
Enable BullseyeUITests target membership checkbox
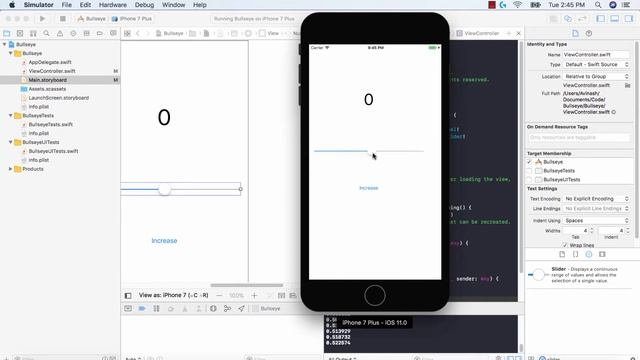[529, 180]
